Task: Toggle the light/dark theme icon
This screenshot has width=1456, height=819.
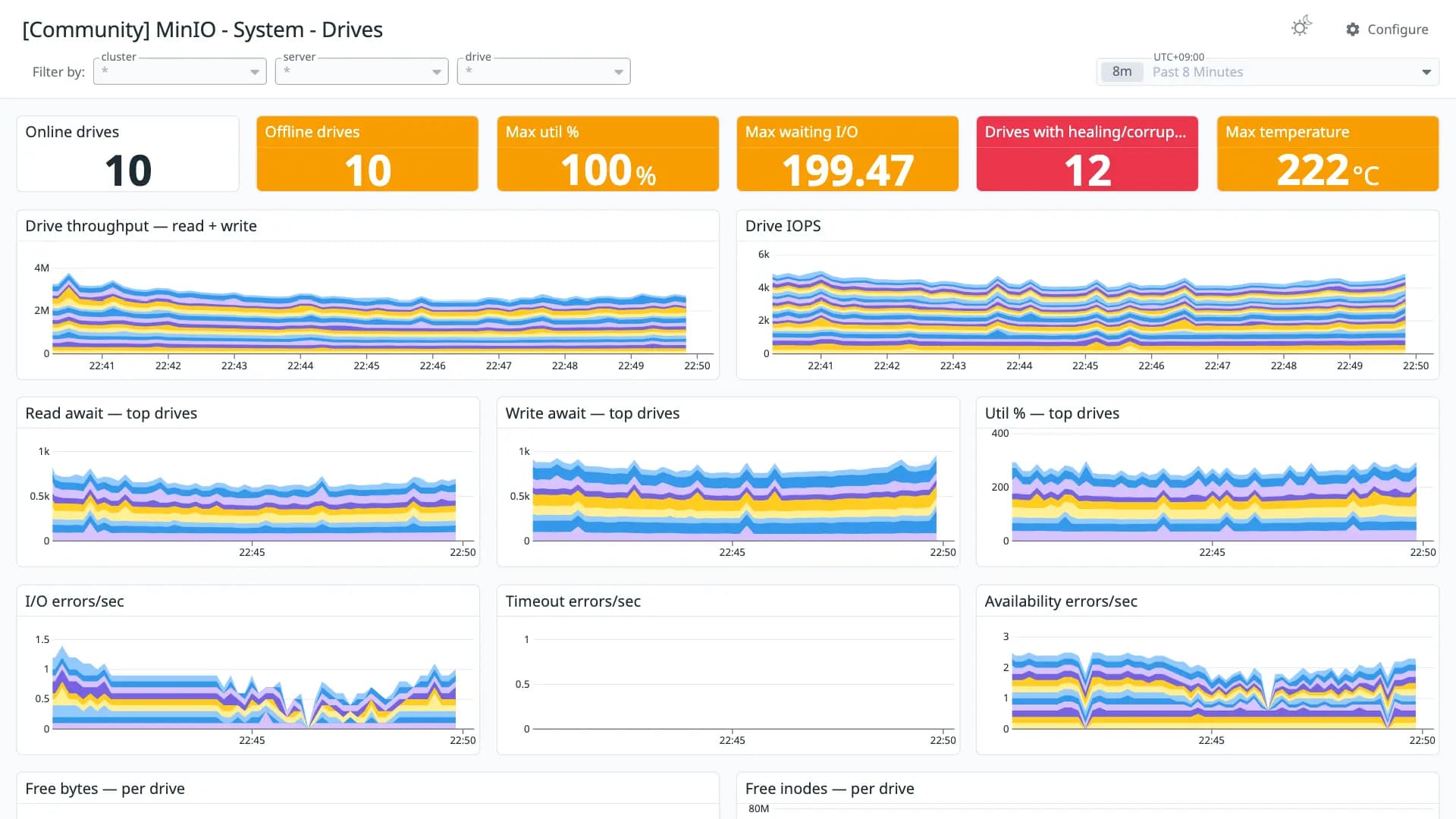Action: click(x=1301, y=27)
